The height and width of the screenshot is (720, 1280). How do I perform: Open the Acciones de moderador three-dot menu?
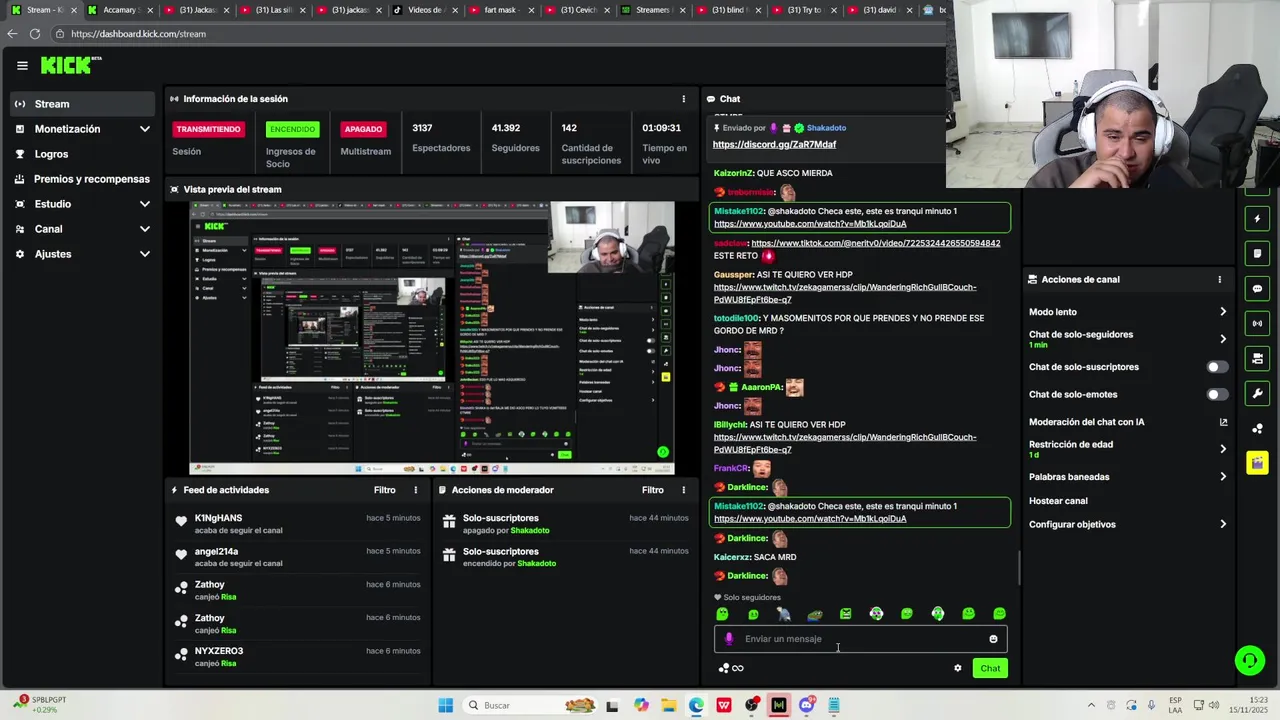click(684, 490)
